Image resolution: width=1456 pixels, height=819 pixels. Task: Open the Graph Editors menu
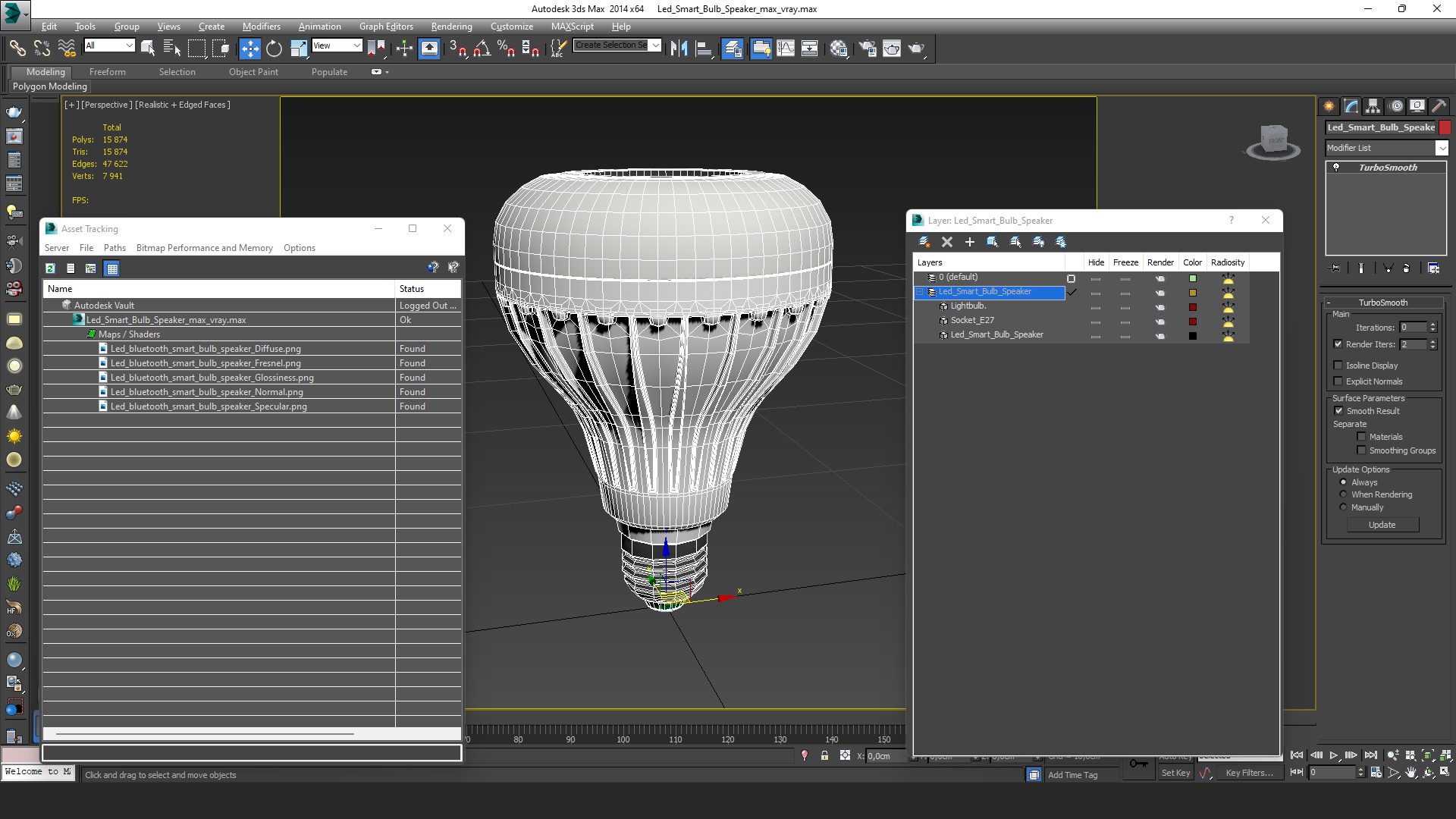(x=386, y=27)
